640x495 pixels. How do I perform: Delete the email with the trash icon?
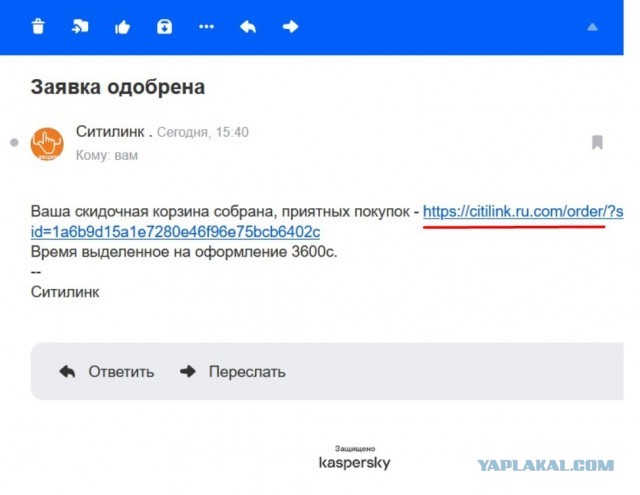click(x=38, y=27)
